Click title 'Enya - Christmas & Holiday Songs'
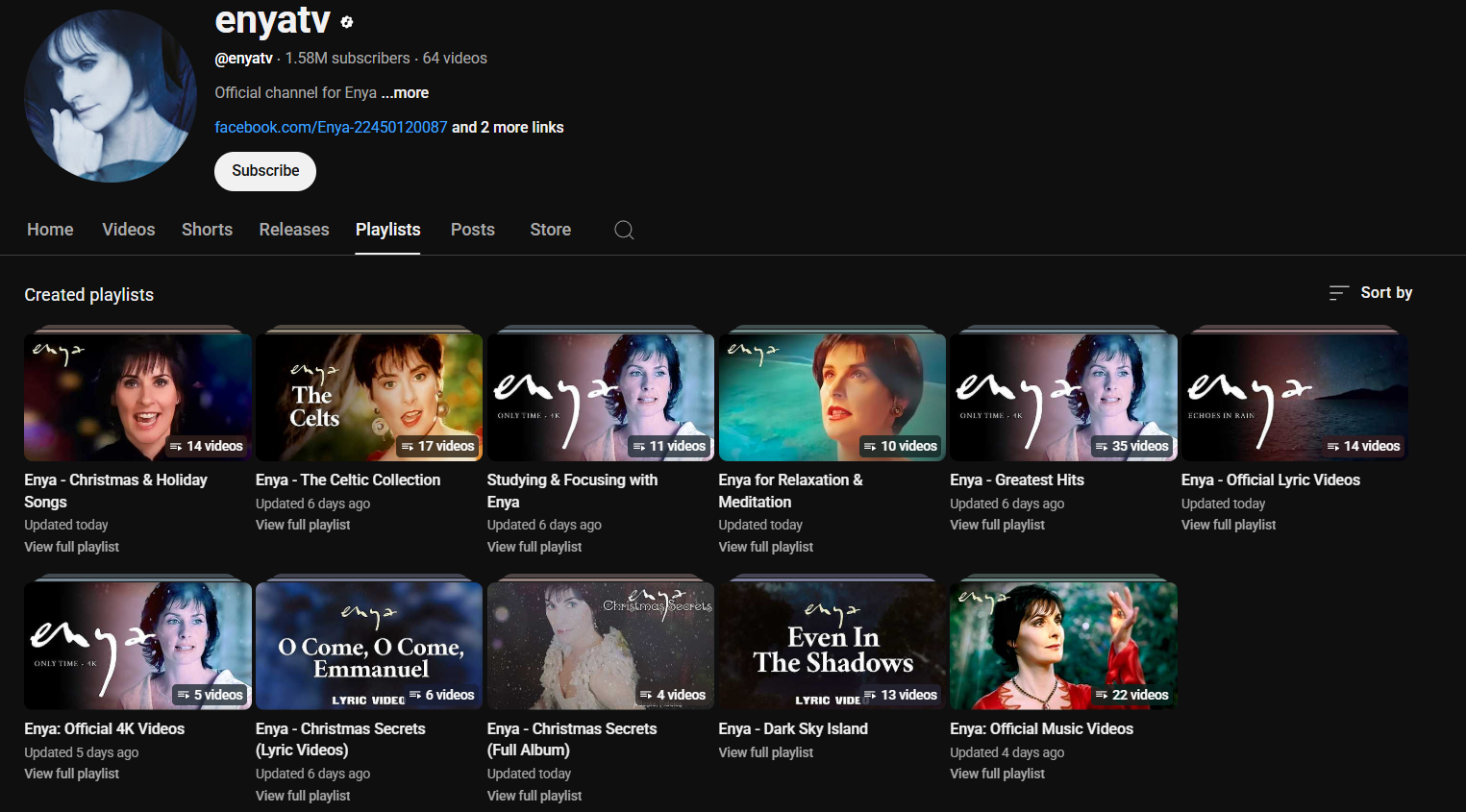 [x=115, y=491]
